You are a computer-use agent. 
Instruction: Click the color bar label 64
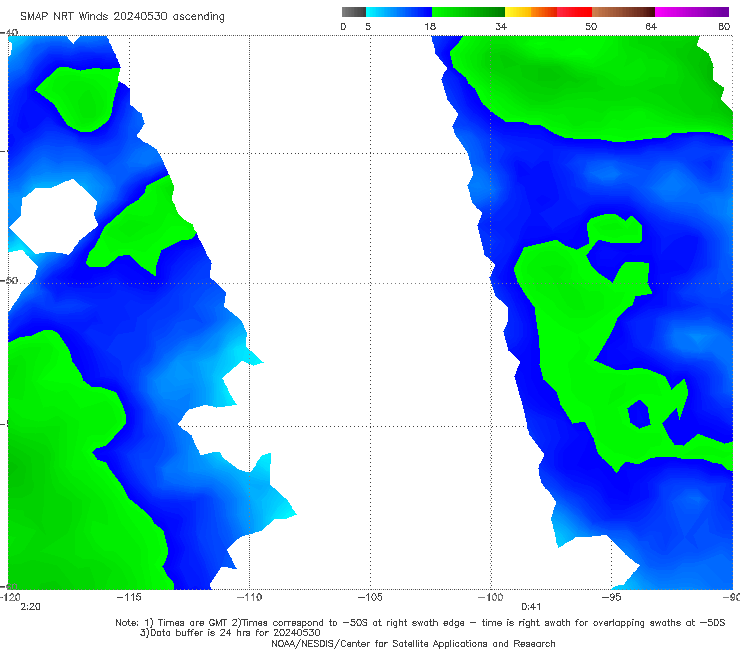pos(651,26)
